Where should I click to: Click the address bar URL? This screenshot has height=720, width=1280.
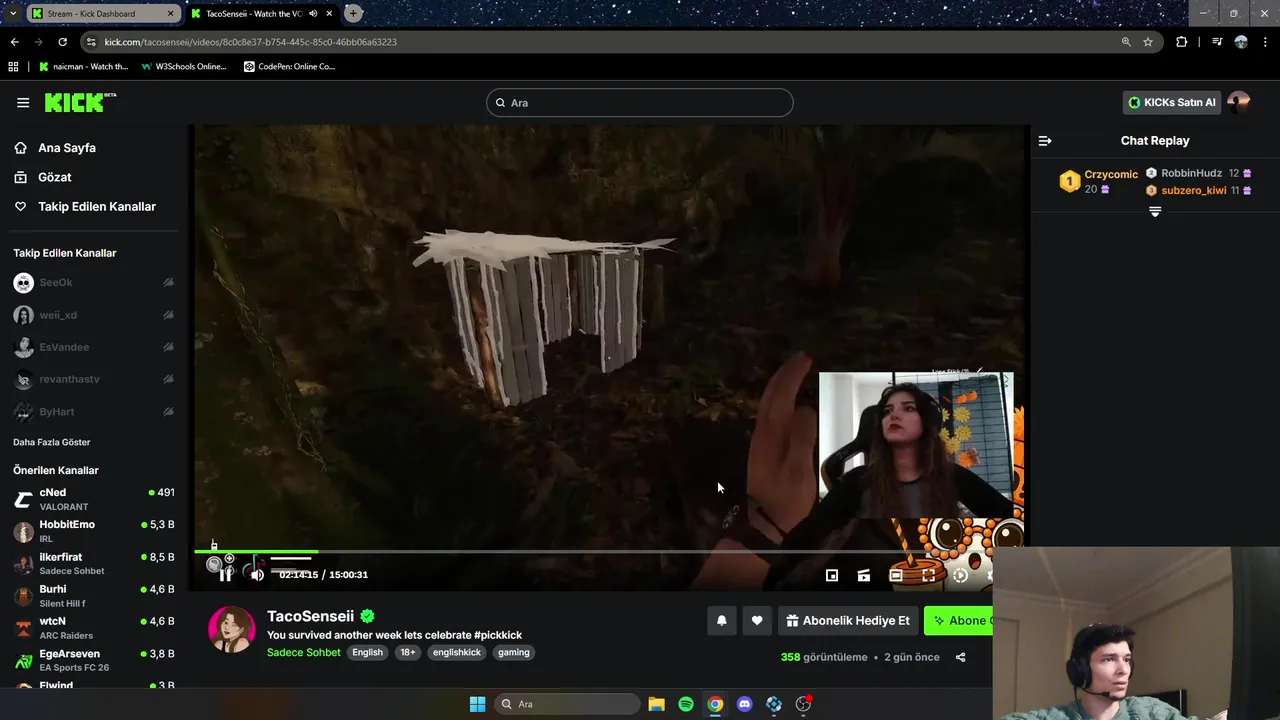pos(251,42)
